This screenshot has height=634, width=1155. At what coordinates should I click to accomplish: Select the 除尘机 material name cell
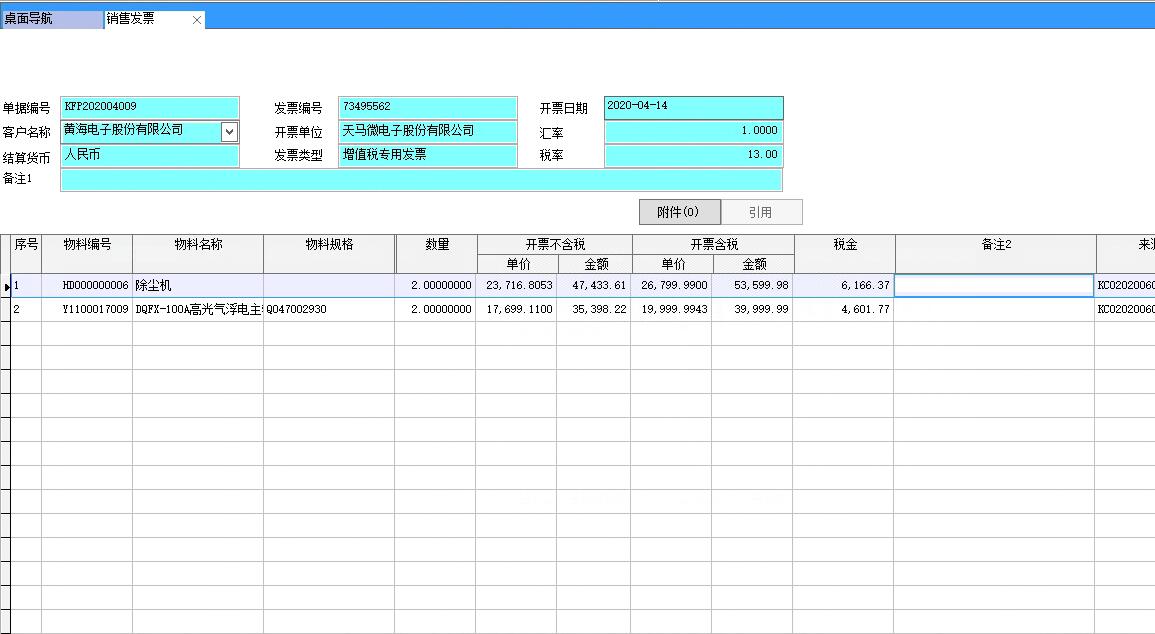click(x=197, y=286)
